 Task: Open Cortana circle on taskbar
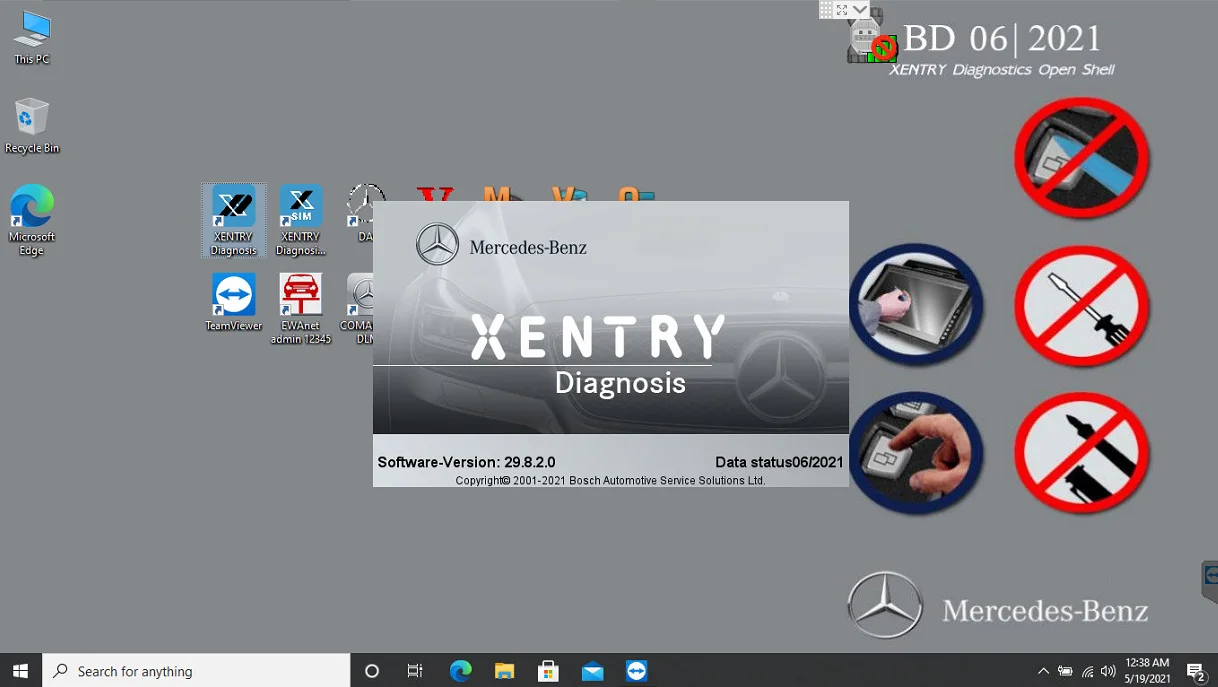click(372, 671)
